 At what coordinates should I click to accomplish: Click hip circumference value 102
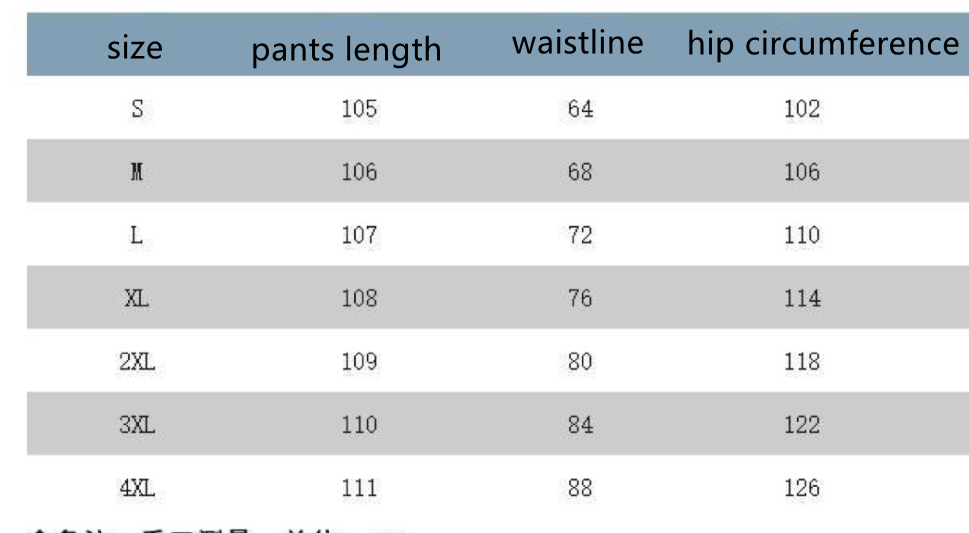pyautogui.click(x=801, y=109)
